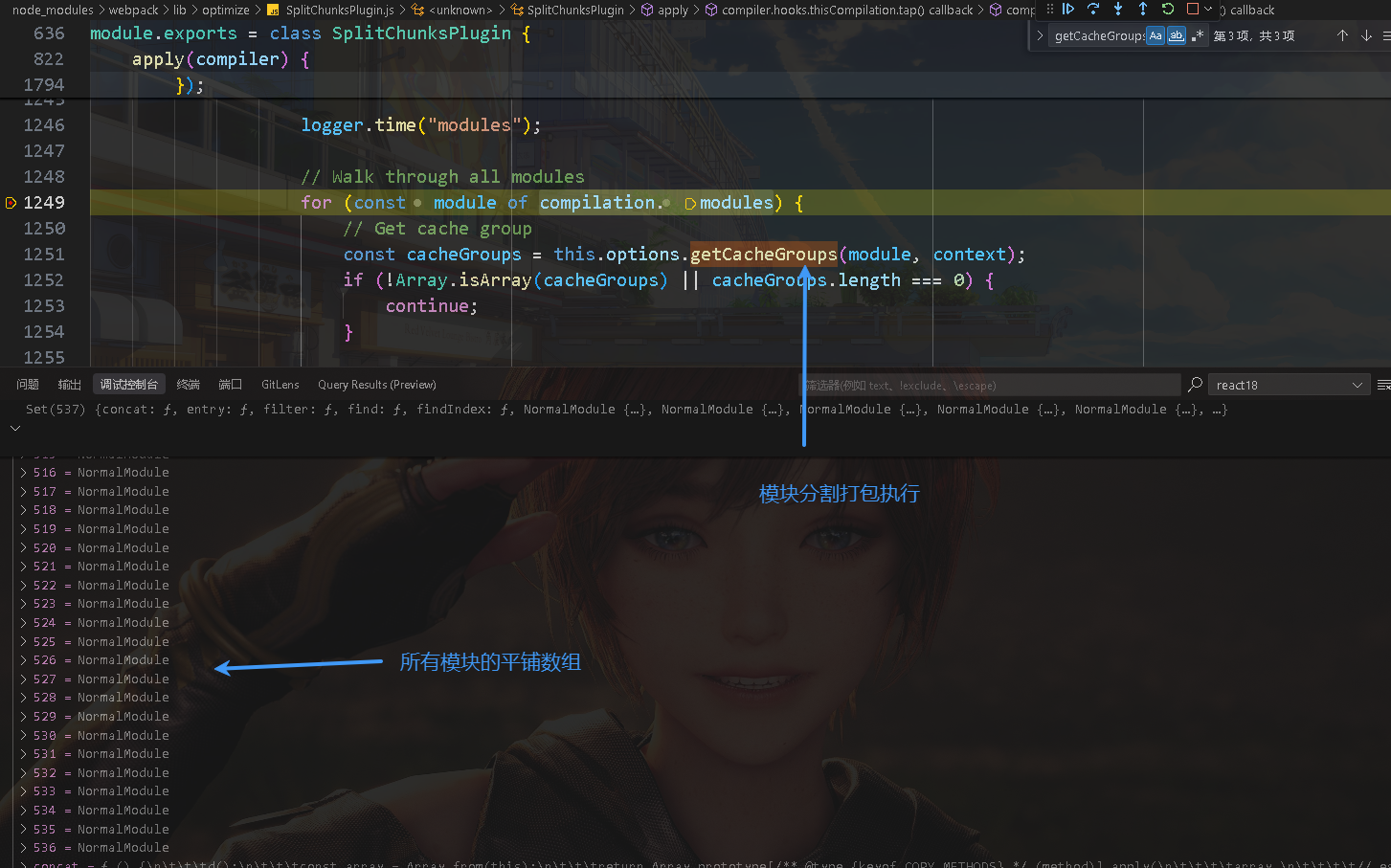This screenshot has height=868, width=1391.
Task: Click the debug console filter input
Action: pos(990,385)
